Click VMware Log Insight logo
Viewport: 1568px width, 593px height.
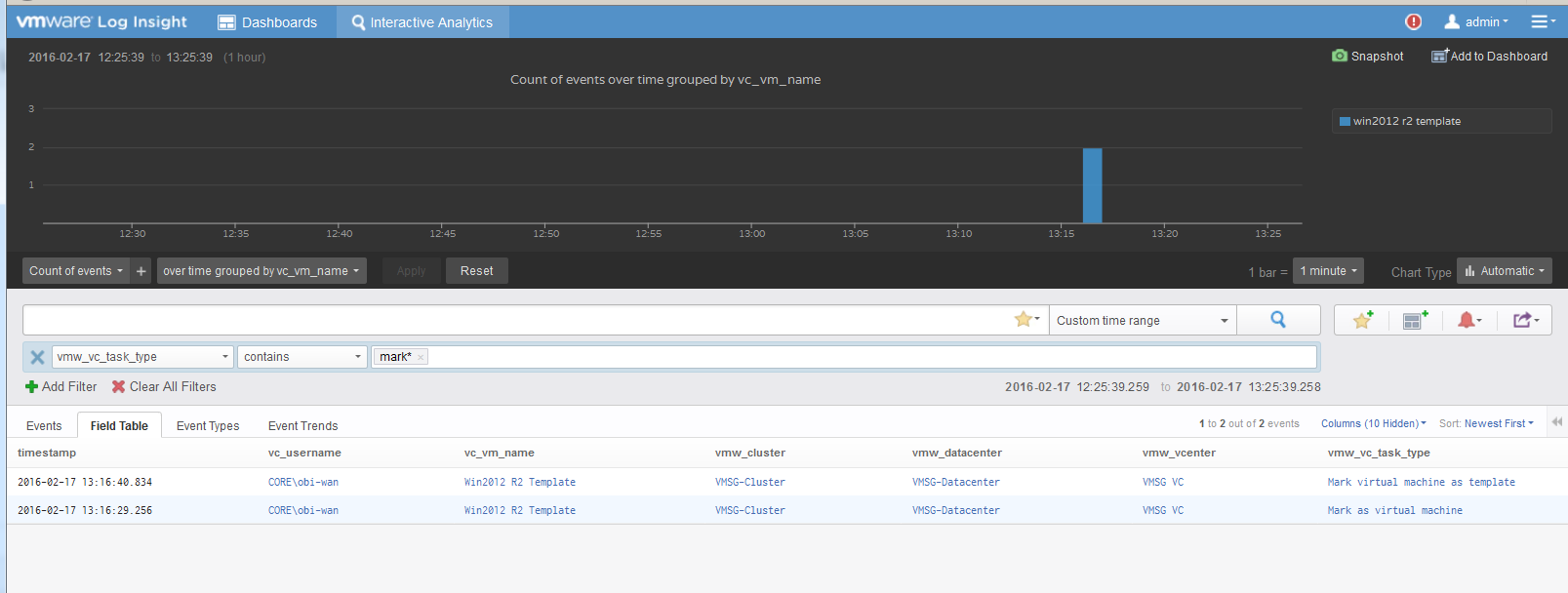click(101, 21)
